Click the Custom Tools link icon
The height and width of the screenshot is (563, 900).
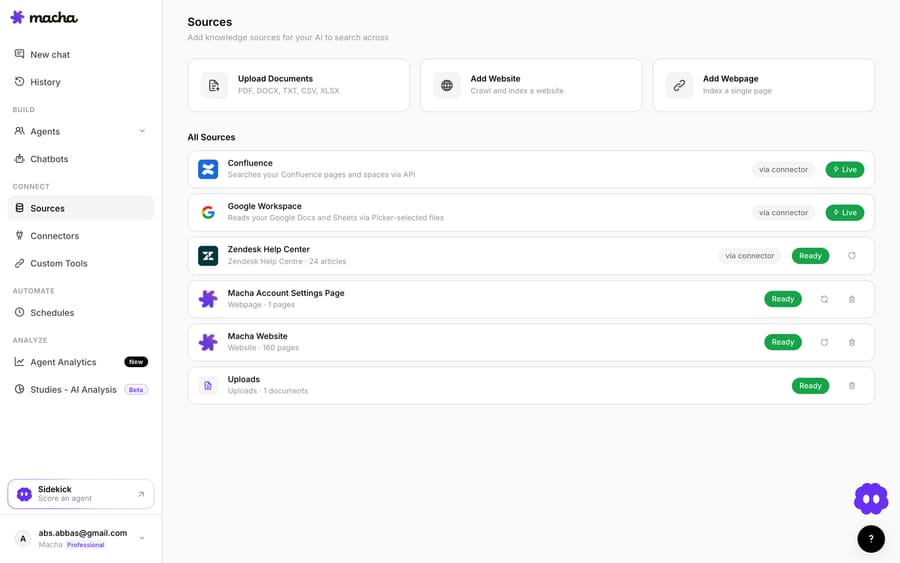(x=20, y=263)
